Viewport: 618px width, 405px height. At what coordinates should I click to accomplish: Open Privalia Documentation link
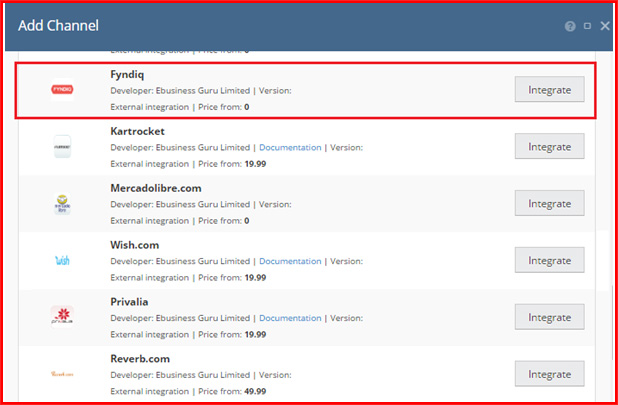click(x=290, y=318)
